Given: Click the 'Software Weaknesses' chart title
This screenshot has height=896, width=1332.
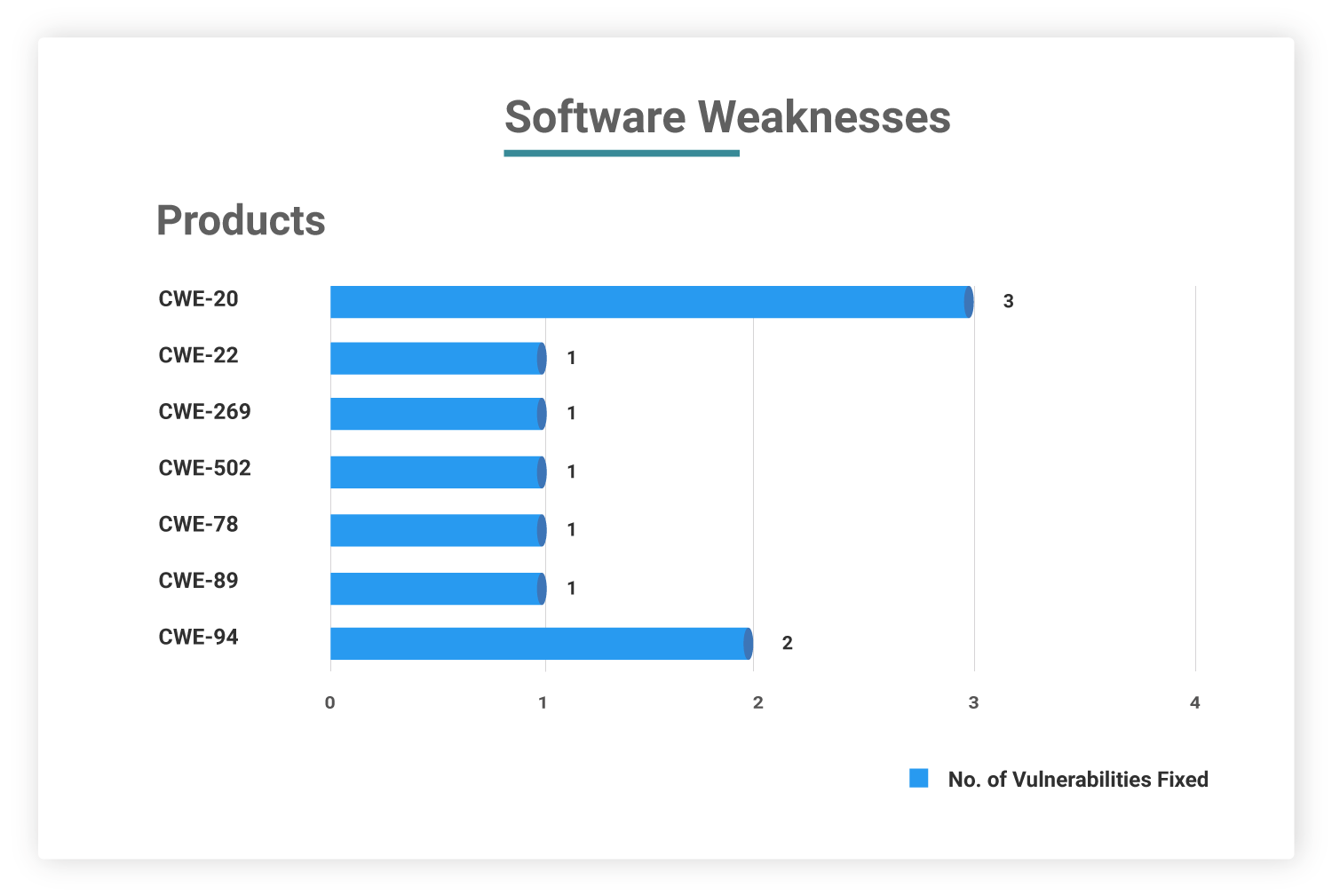Looking at the screenshot, I should click(x=727, y=117).
